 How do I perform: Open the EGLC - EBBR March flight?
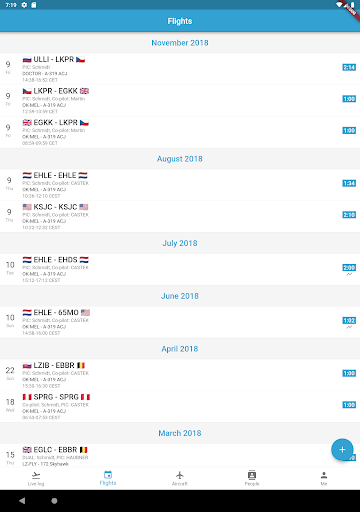tap(180, 455)
